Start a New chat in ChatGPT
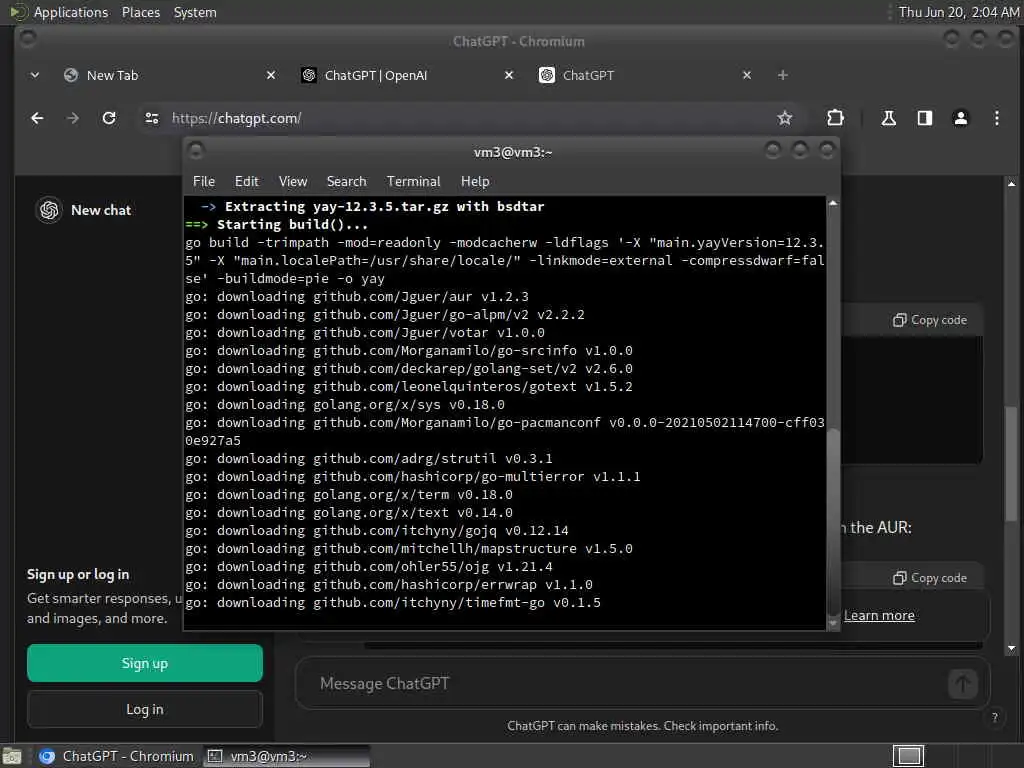 pyautogui.click(x=101, y=210)
